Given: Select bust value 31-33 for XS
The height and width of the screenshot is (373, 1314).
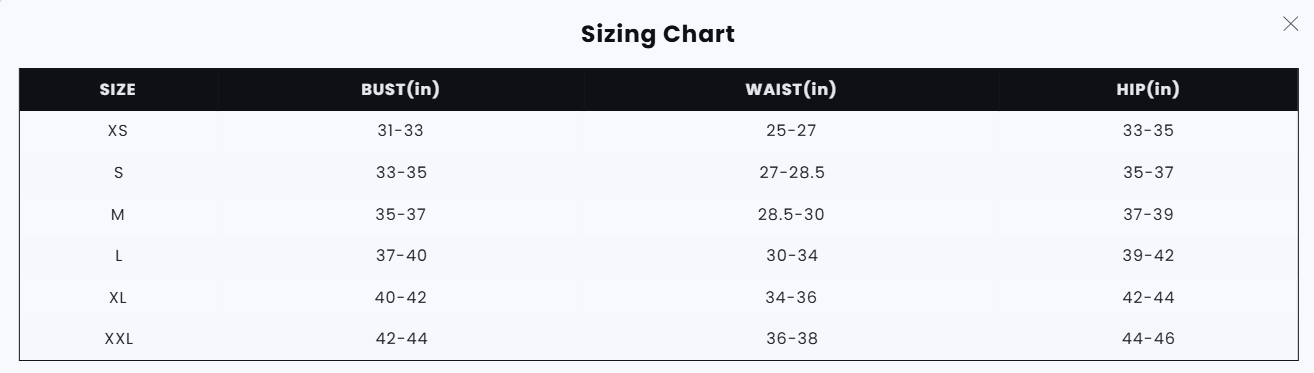Looking at the screenshot, I should point(401,131).
